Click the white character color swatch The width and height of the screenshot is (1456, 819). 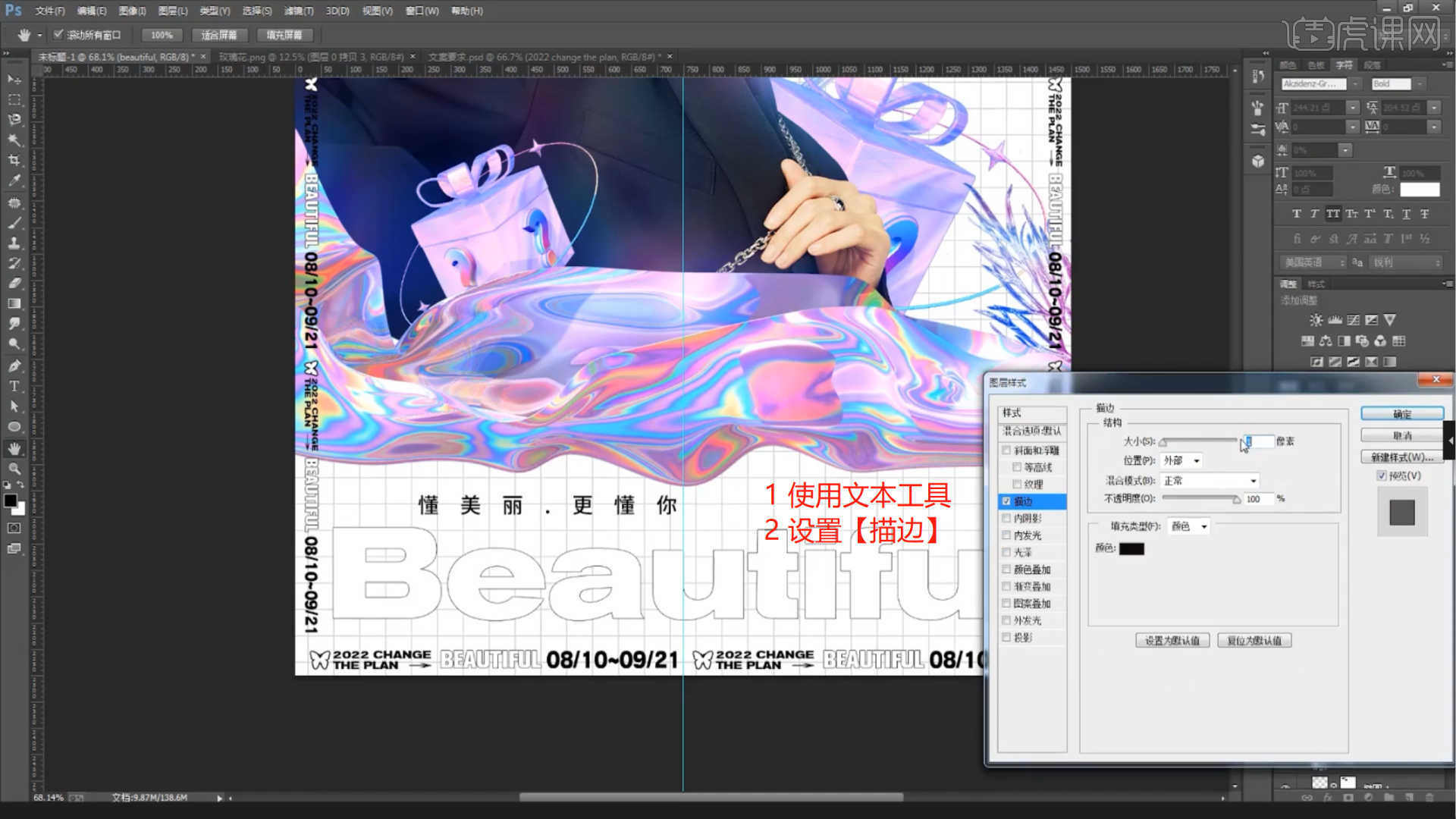click(1419, 190)
